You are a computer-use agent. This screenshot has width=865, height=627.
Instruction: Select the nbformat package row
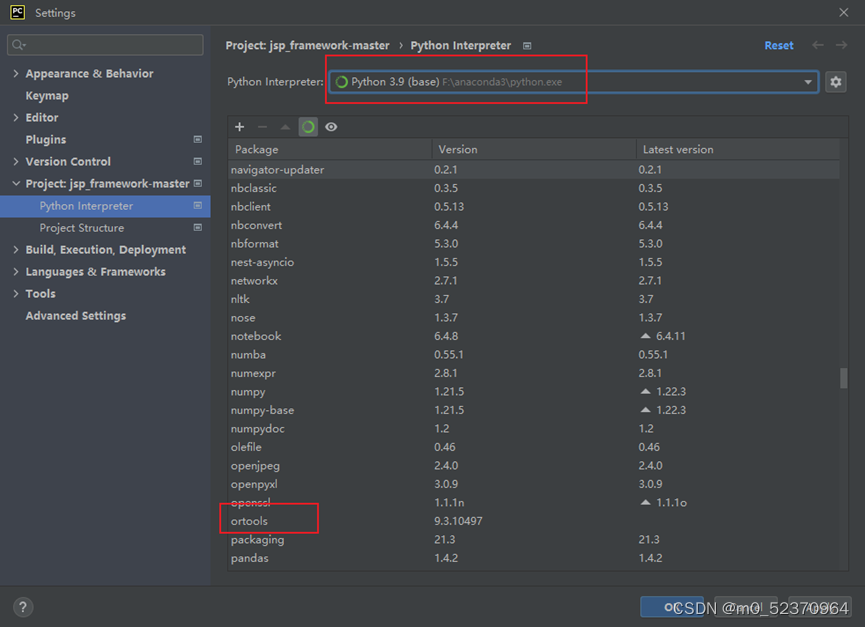(534, 244)
